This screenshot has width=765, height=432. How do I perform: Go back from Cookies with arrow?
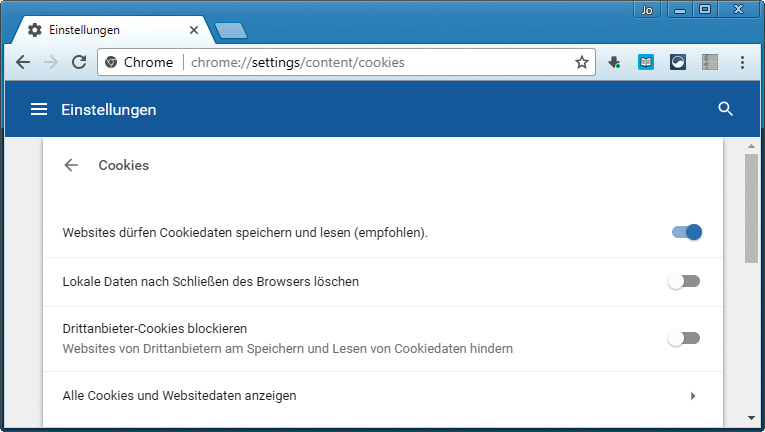[x=71, y=165]
